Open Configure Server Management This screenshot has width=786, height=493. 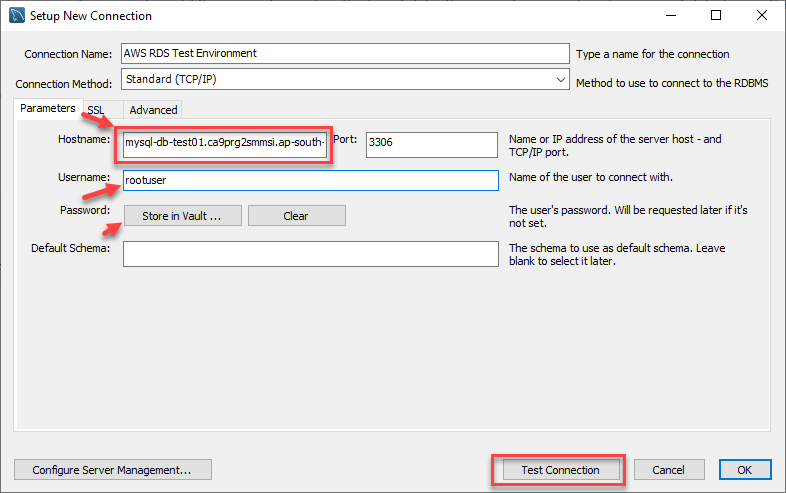coord(113,470)
